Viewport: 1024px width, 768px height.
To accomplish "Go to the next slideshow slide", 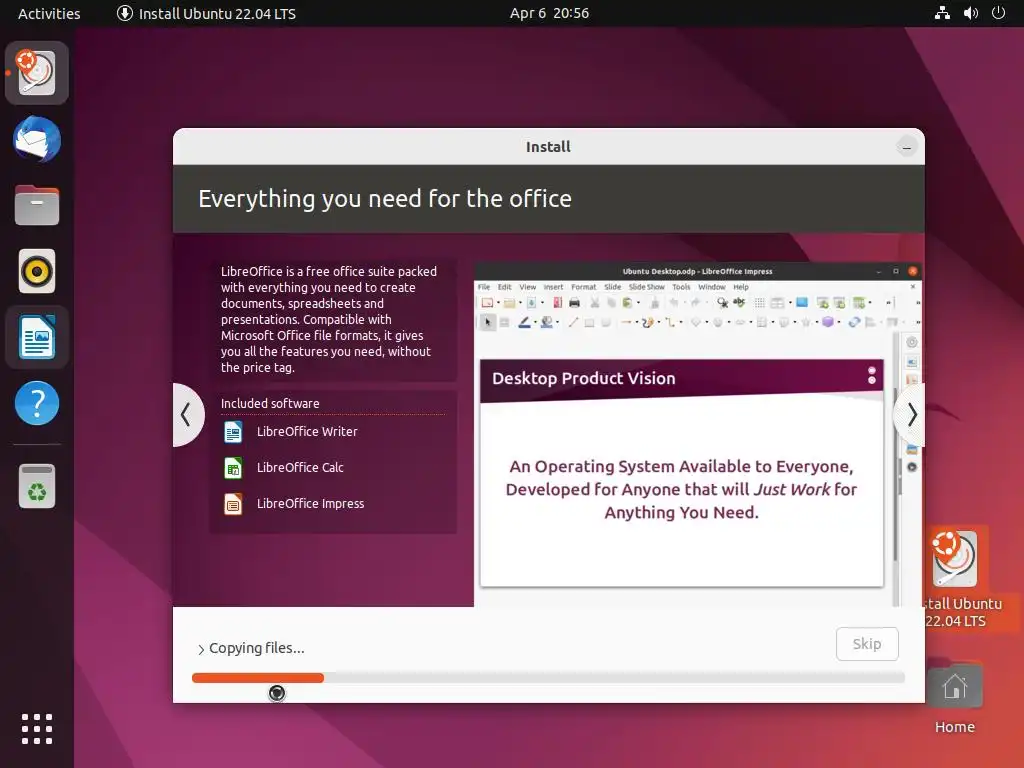I will [x=912, y=414].
